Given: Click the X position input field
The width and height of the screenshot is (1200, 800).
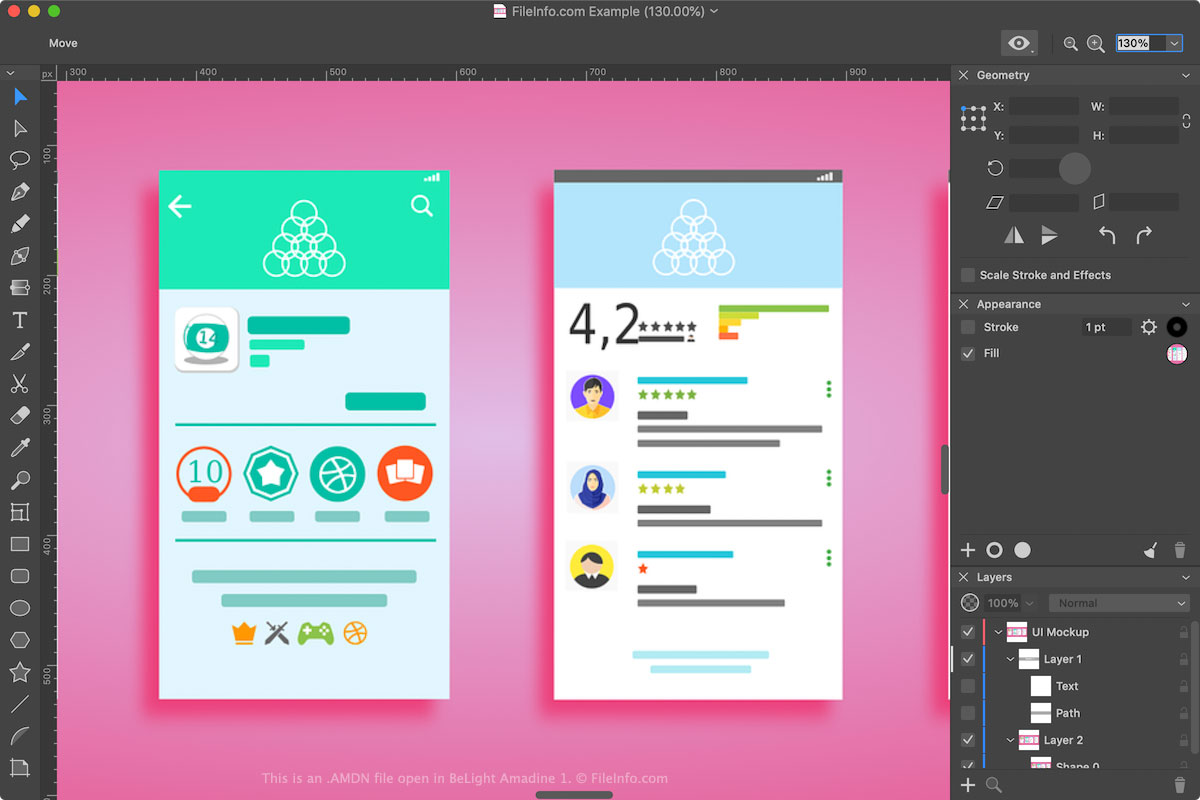Looking at the screenshot, I should pyautogui.click(x=1044, y=106).
